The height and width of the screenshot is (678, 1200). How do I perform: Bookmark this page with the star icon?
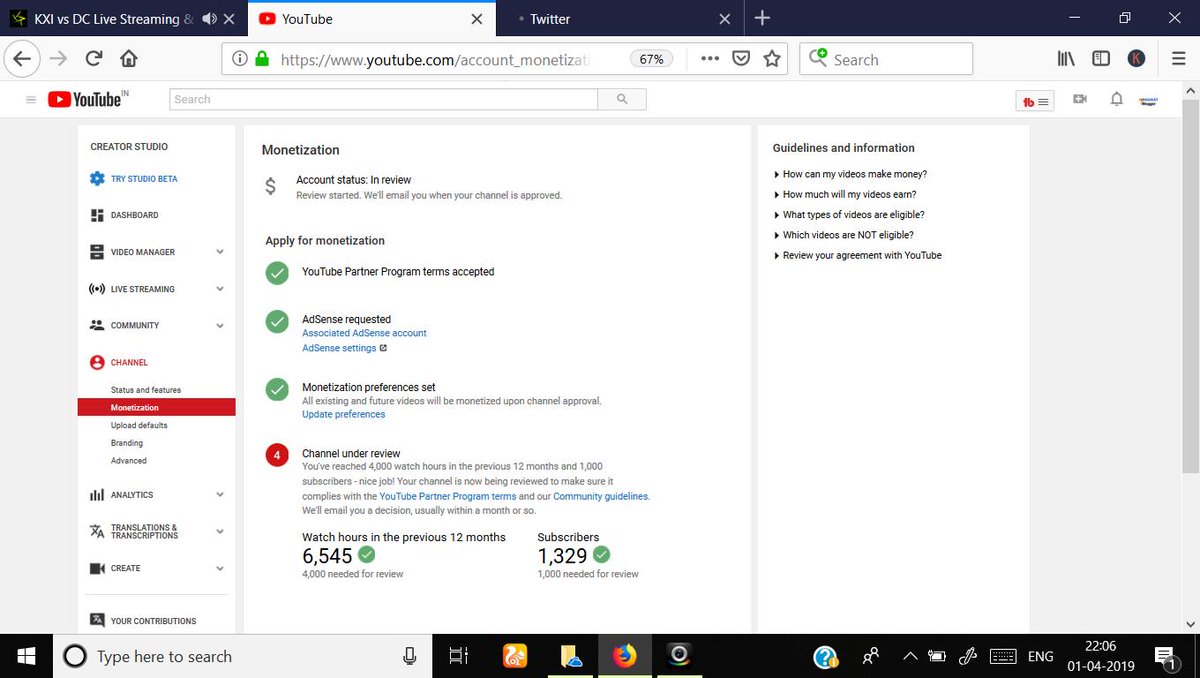[x=772, y=59]
